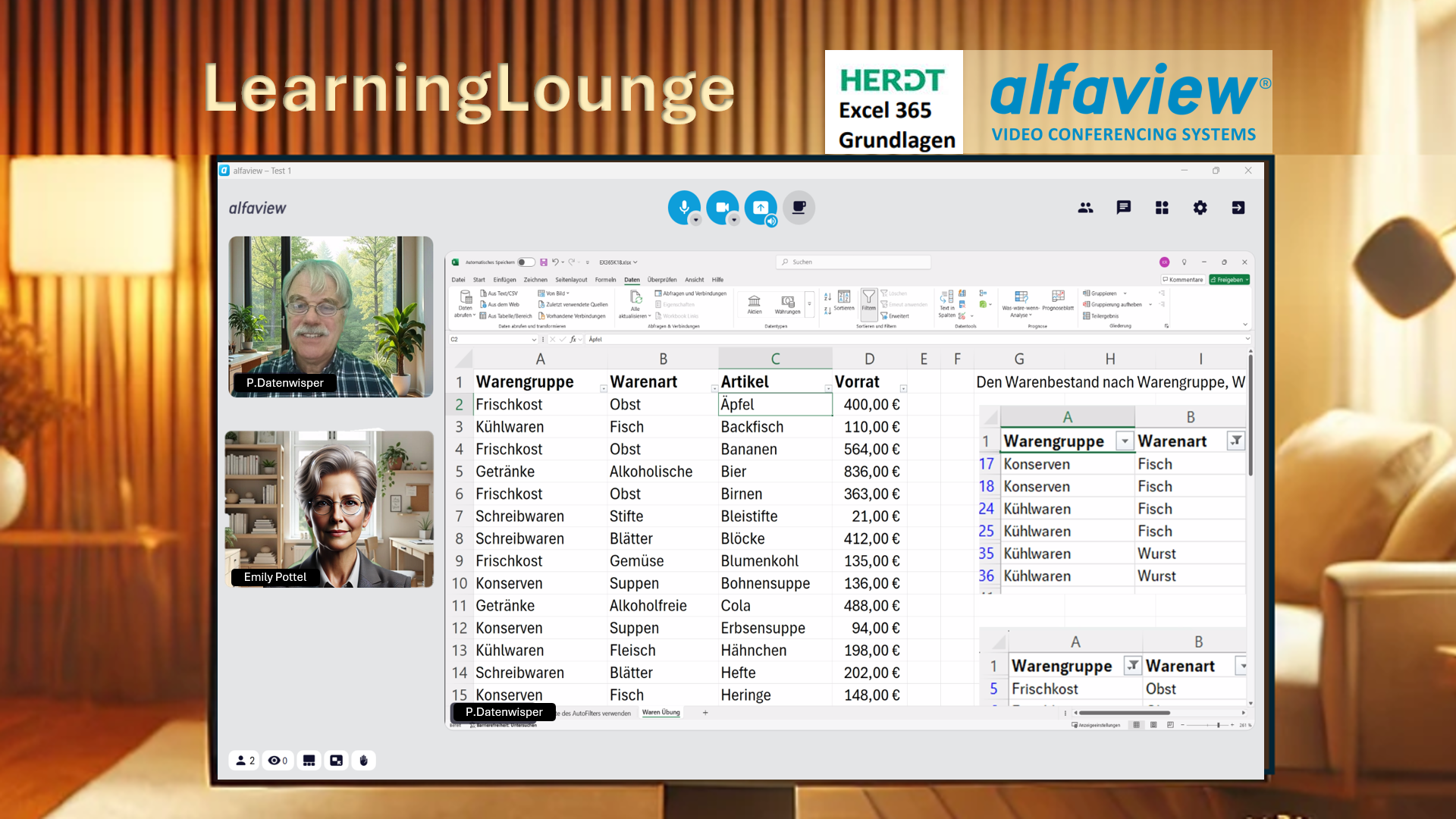Screen dimensions: 1456x819
Task: Click the coffee break status icon
Action: point(799,207)
